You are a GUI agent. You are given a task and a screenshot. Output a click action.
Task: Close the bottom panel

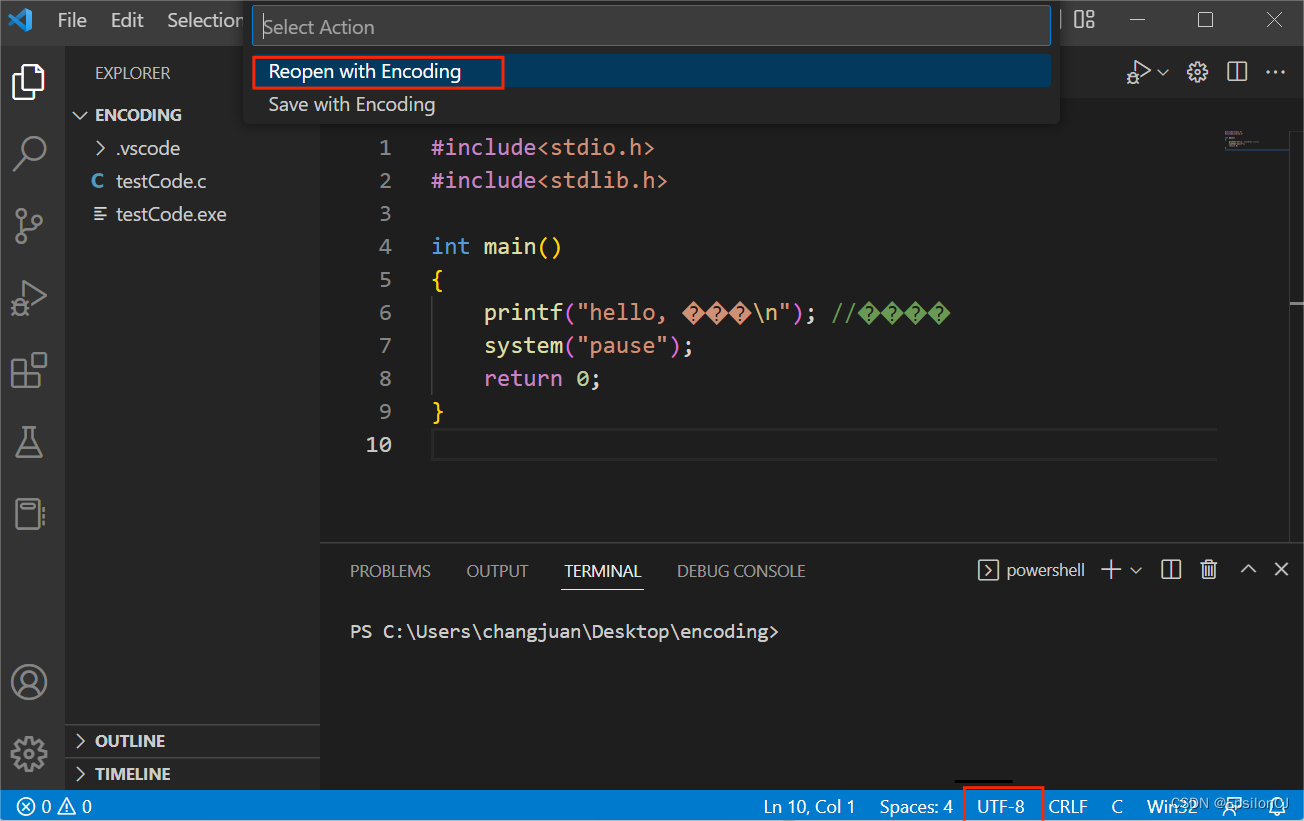tap(1281, 569)
